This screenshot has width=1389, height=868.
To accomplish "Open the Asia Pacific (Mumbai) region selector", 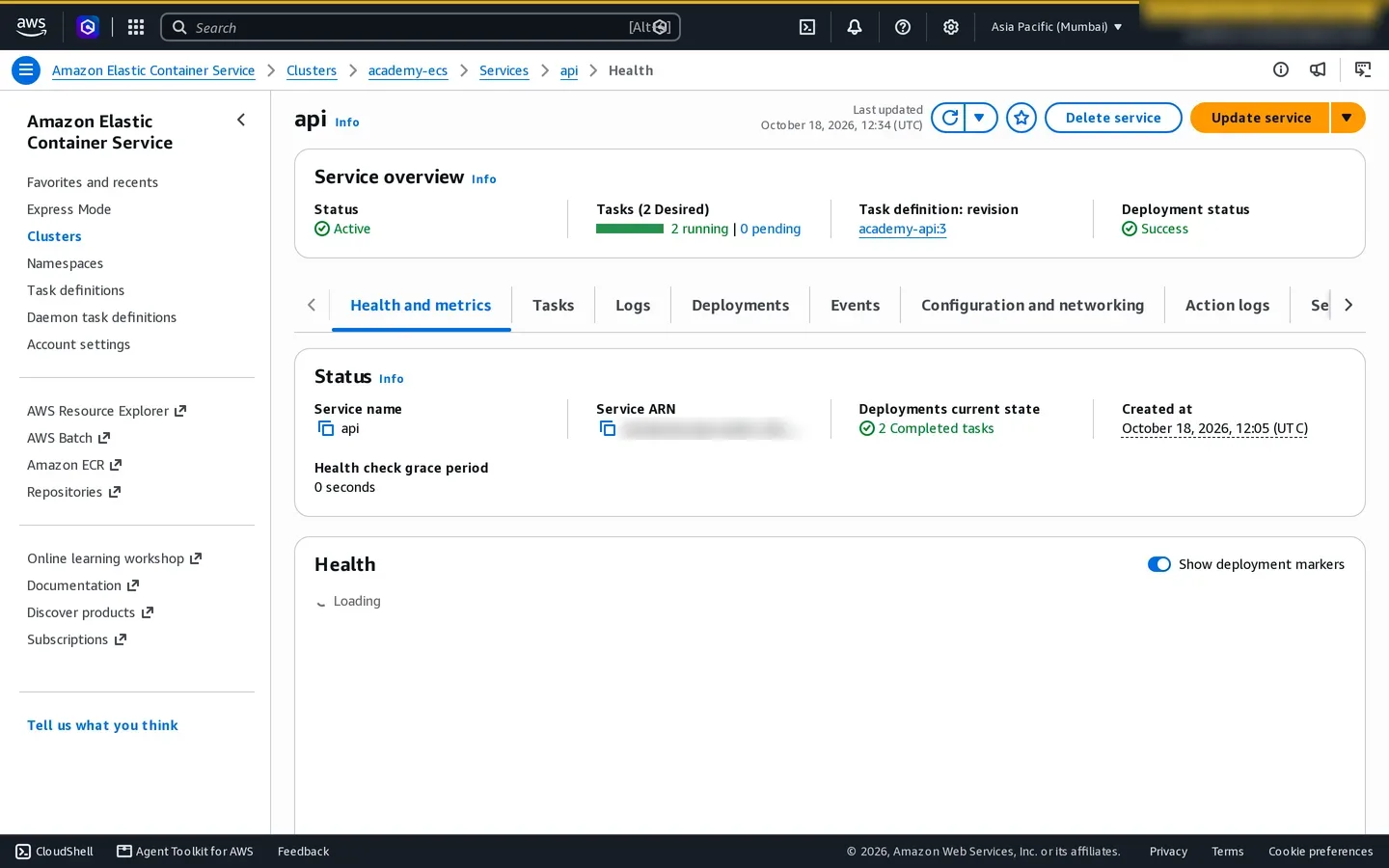I will (1056, 27).
